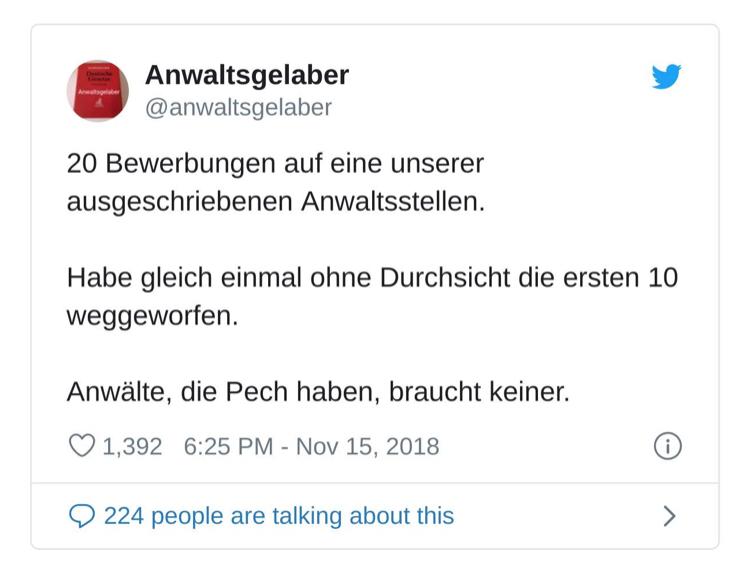The width and height of the screenshot is (750, 577).
Task: Expand conversation with the right chevron
Action: point(669,516)
